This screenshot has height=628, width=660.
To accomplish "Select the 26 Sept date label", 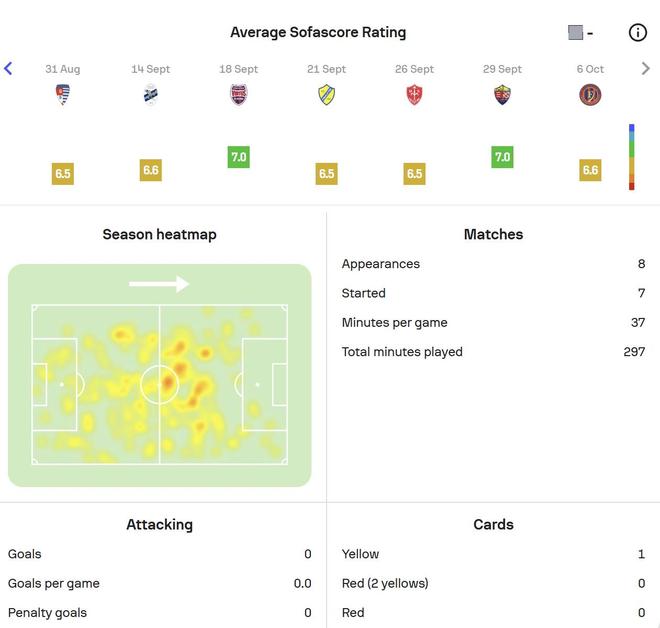I will tap(415, 69).
